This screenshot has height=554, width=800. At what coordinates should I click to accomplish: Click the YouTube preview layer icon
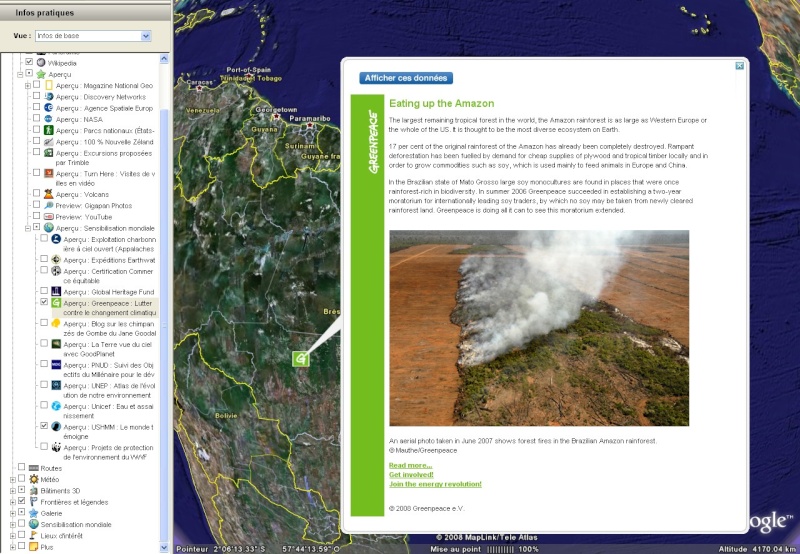tap(48, 217)
